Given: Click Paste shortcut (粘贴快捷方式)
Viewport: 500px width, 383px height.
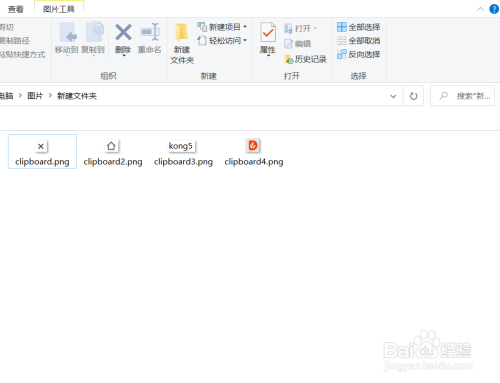Looking at the screenshot, I should tap(22, 54).
